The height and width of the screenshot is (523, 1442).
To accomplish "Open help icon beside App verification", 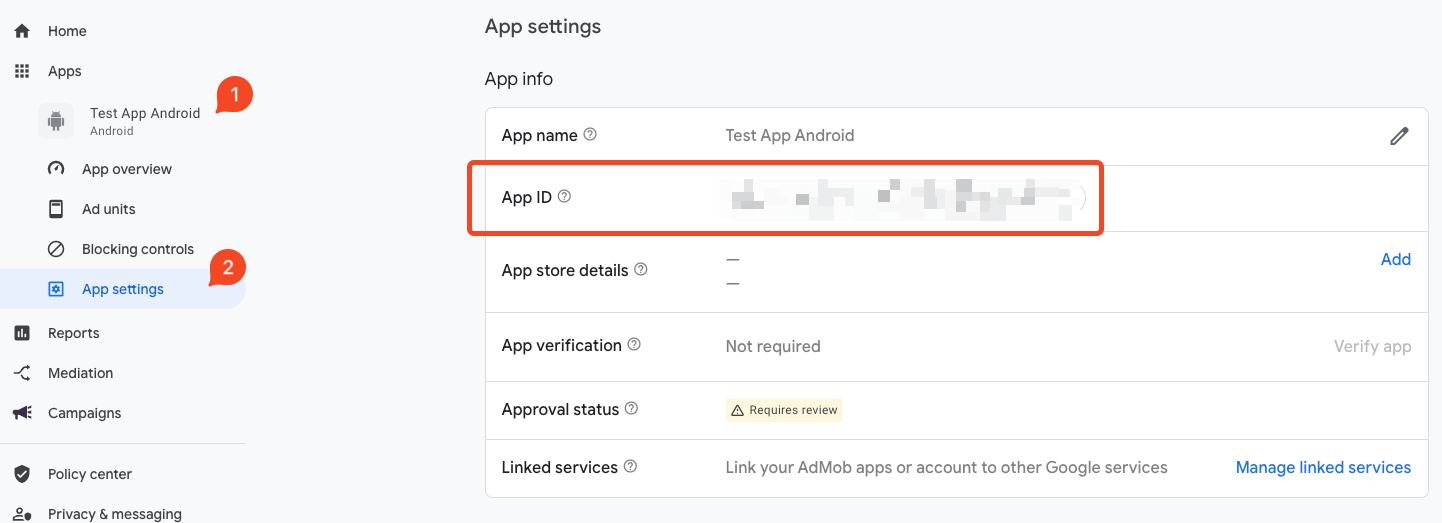I will click(634, 344).
